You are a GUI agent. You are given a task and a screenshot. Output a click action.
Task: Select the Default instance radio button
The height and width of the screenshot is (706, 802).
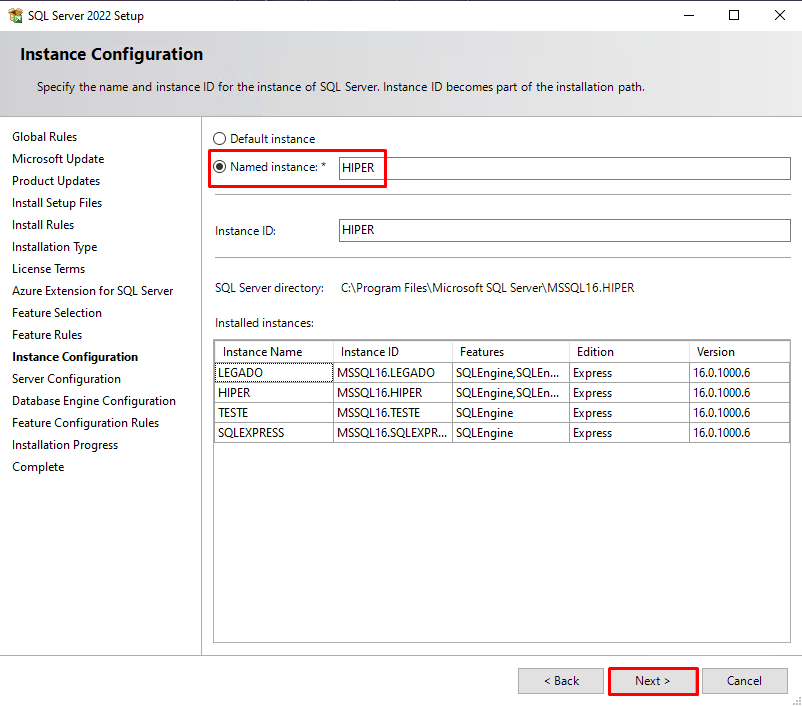pos(219,138)
